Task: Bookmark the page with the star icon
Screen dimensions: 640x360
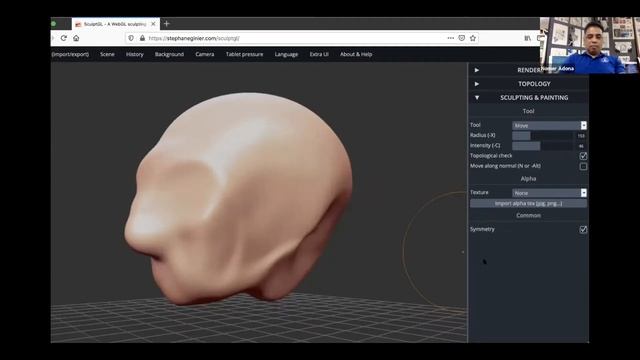Action: pos(473,38)
